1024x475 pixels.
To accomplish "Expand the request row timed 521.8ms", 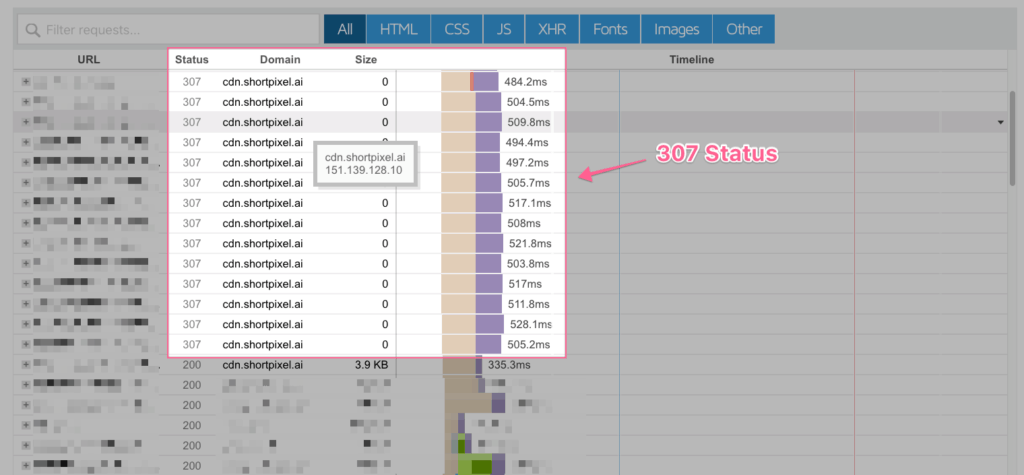I will 26,243.
